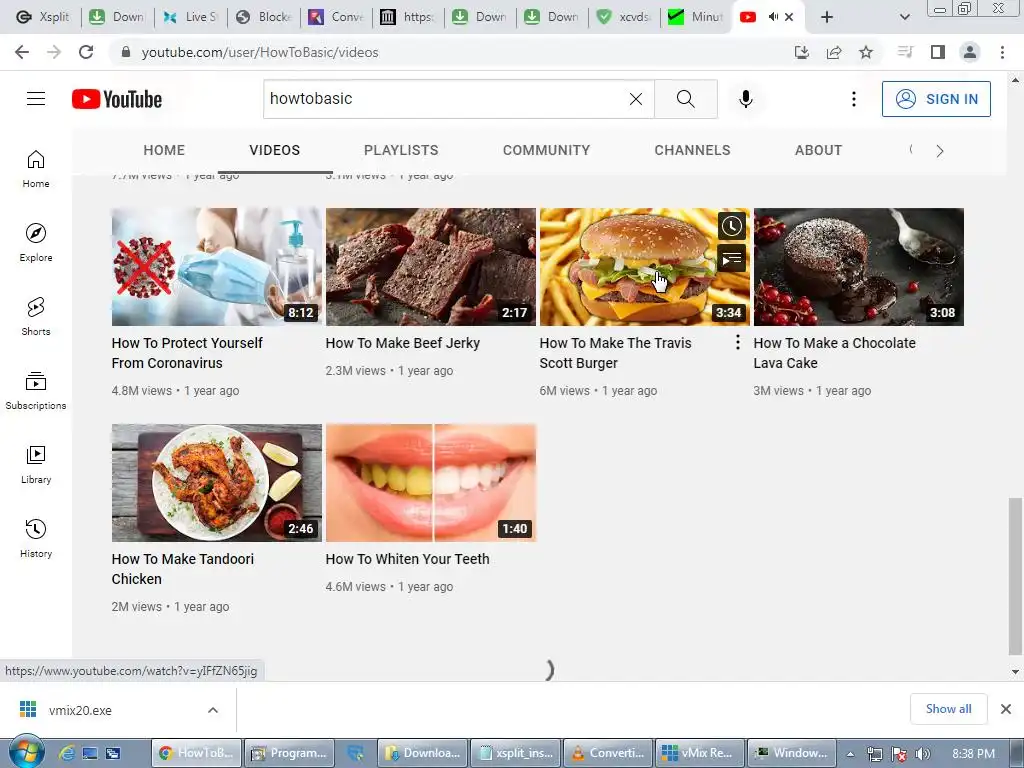Click Show all downloads
This screenshot has width=1024, height=768.
[x=948, y=709]
